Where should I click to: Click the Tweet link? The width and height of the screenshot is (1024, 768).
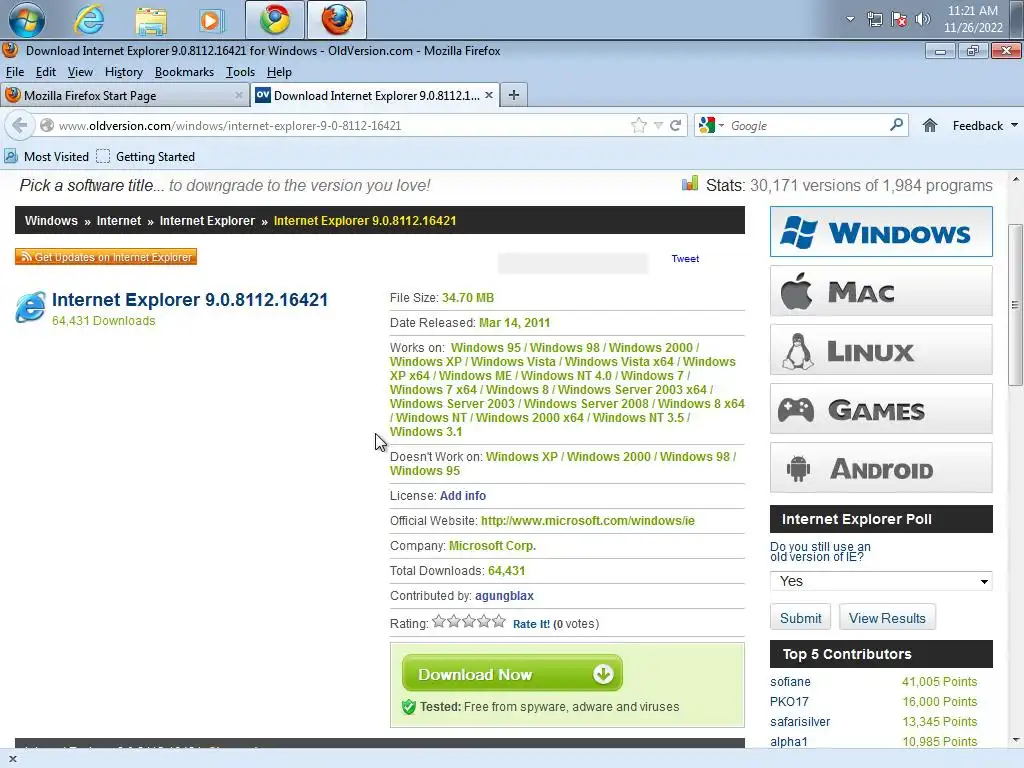tap(685, 259)
